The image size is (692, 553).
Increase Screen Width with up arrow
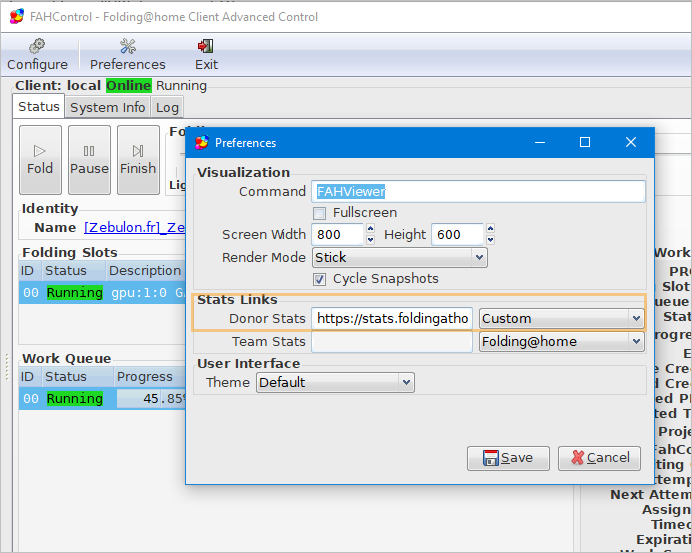pos(370,229)
